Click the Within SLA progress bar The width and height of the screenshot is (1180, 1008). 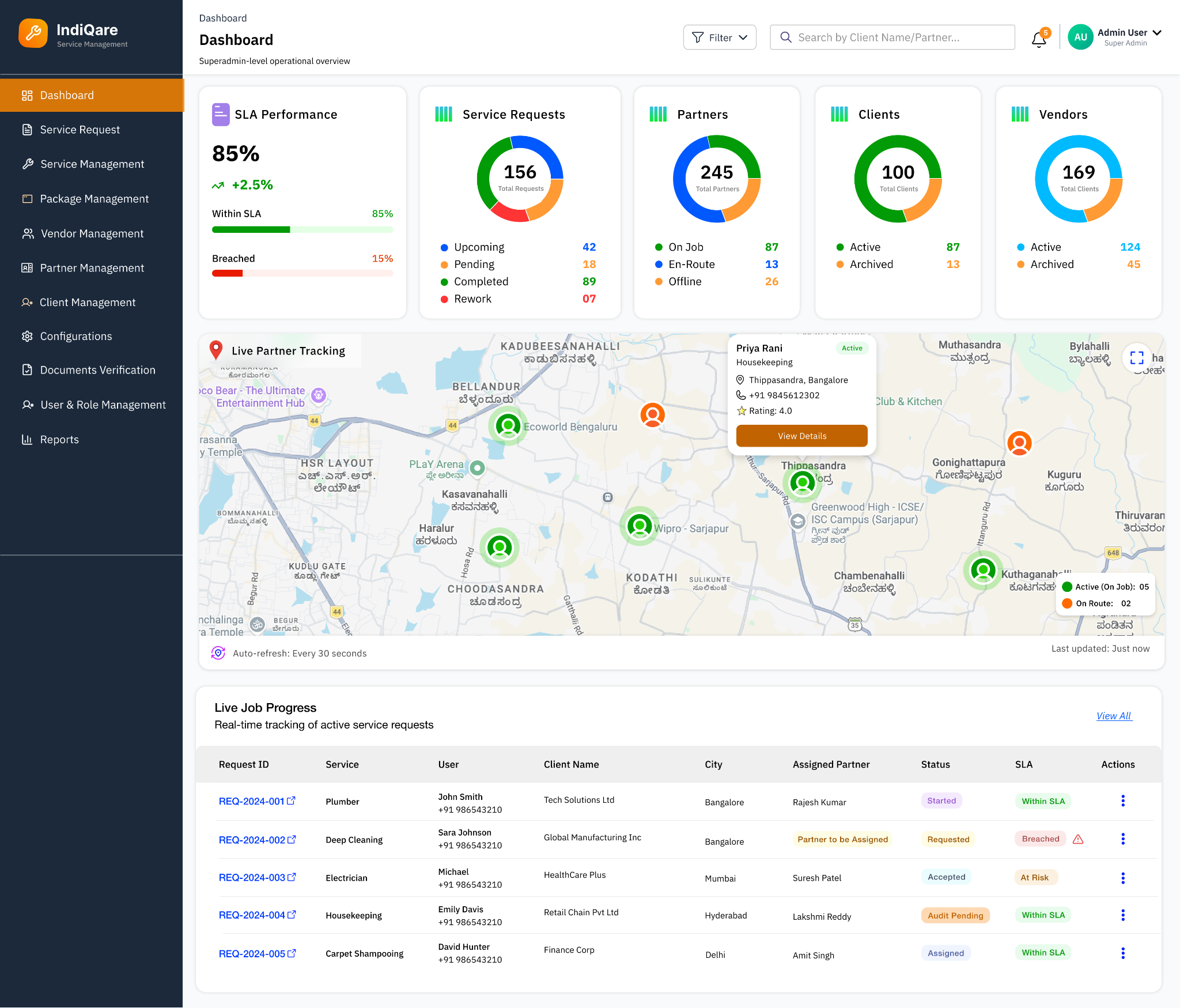point(302,229)
